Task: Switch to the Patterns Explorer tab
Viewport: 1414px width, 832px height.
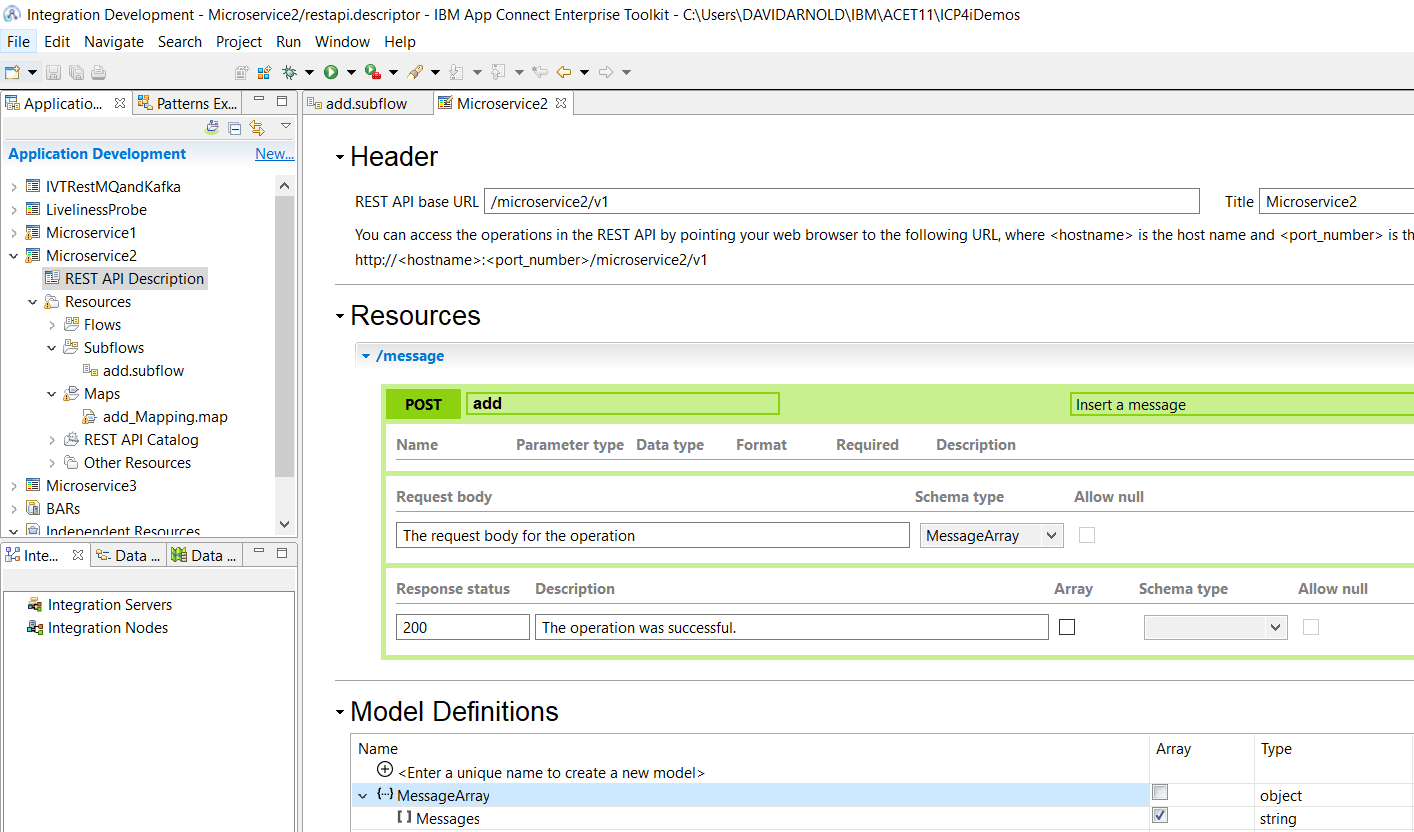Action: (x=187, y=103)
